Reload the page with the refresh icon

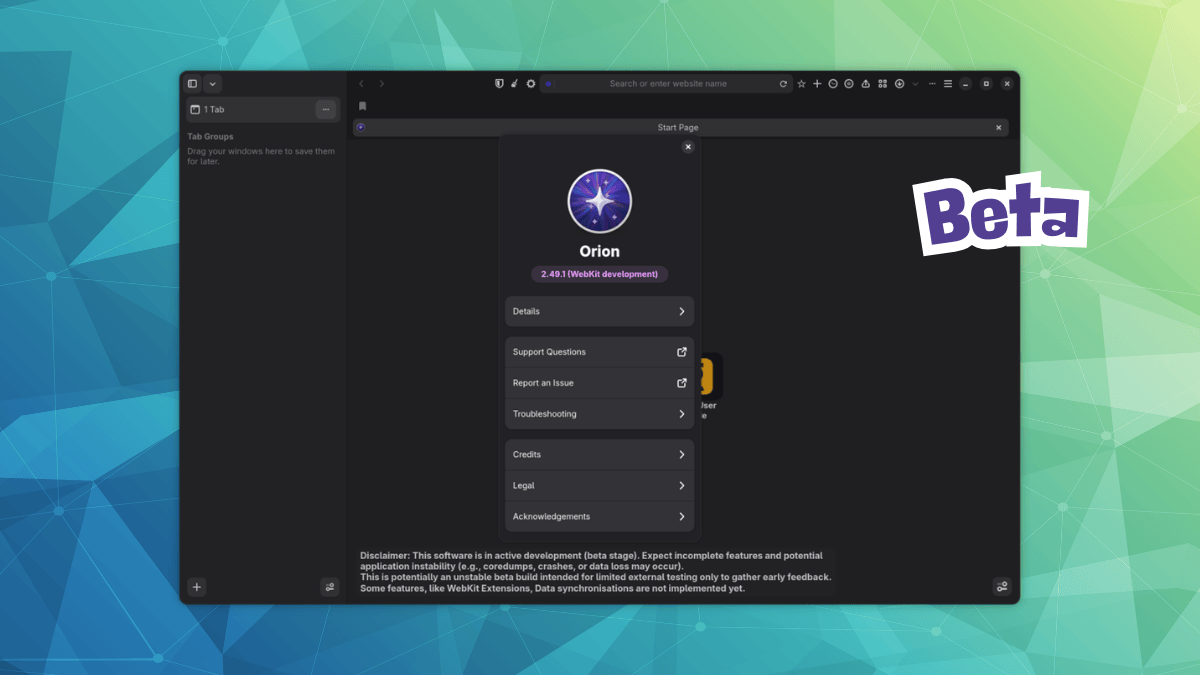coord(784,84)
